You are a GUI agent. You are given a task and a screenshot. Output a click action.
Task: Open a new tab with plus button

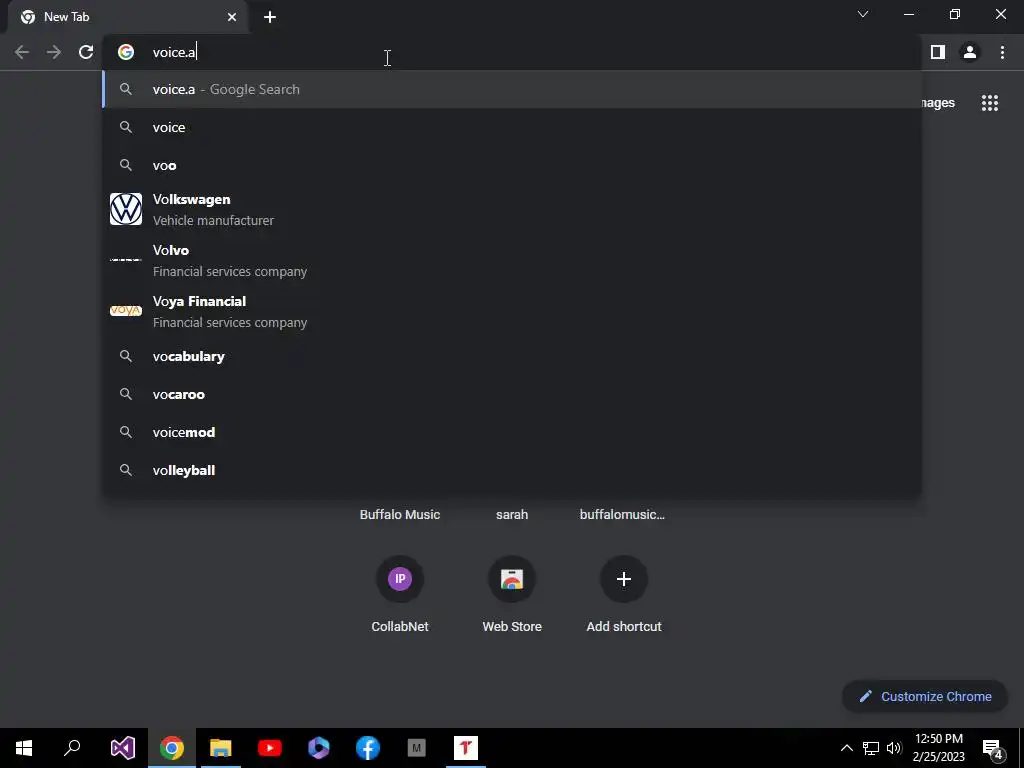pos(270,17)
